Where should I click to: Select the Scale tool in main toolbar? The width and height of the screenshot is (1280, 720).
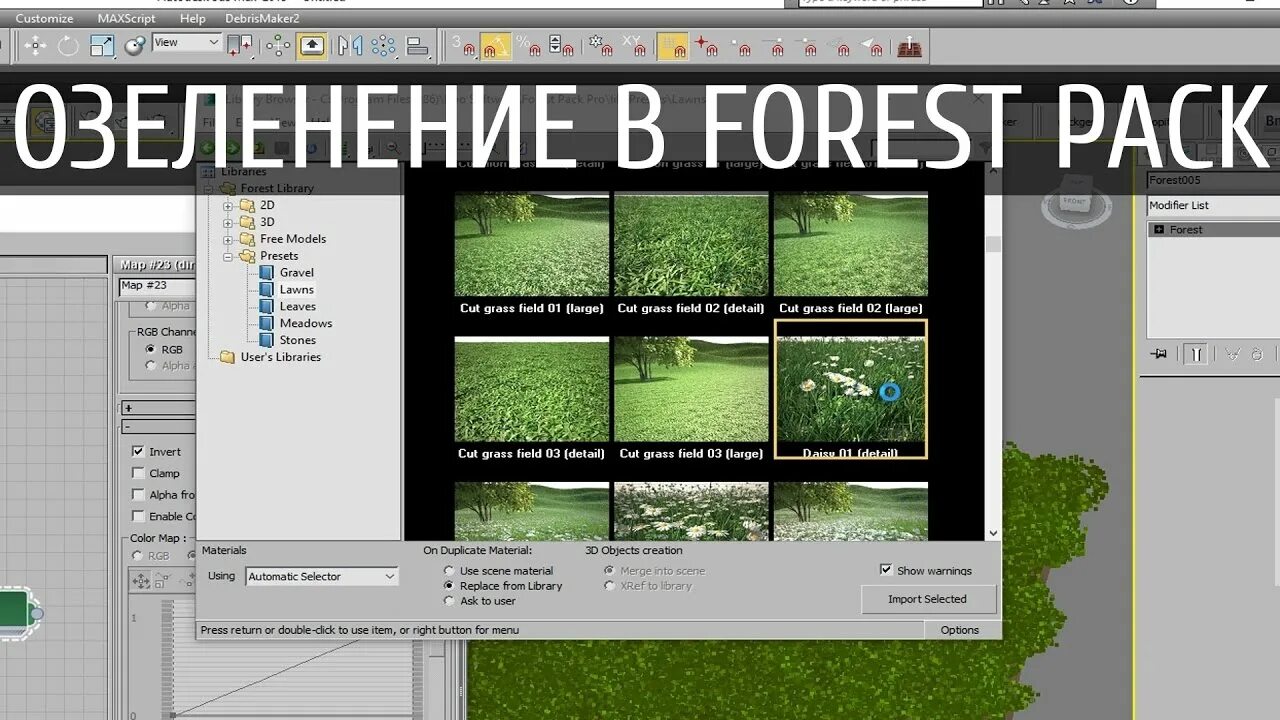click(x=101, y=45)
